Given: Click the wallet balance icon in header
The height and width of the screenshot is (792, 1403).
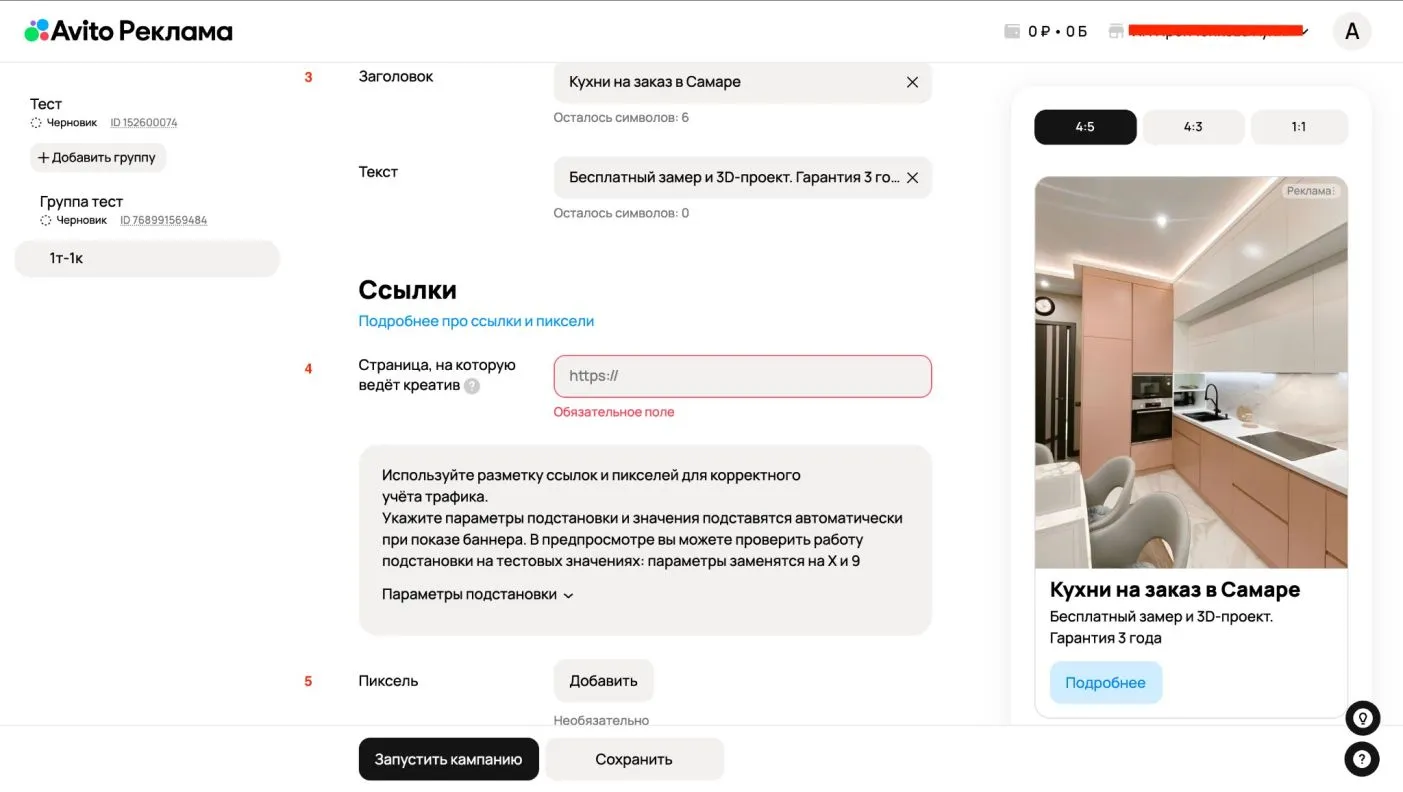Looking at the screenshot, I should (x=1012, y=31).
